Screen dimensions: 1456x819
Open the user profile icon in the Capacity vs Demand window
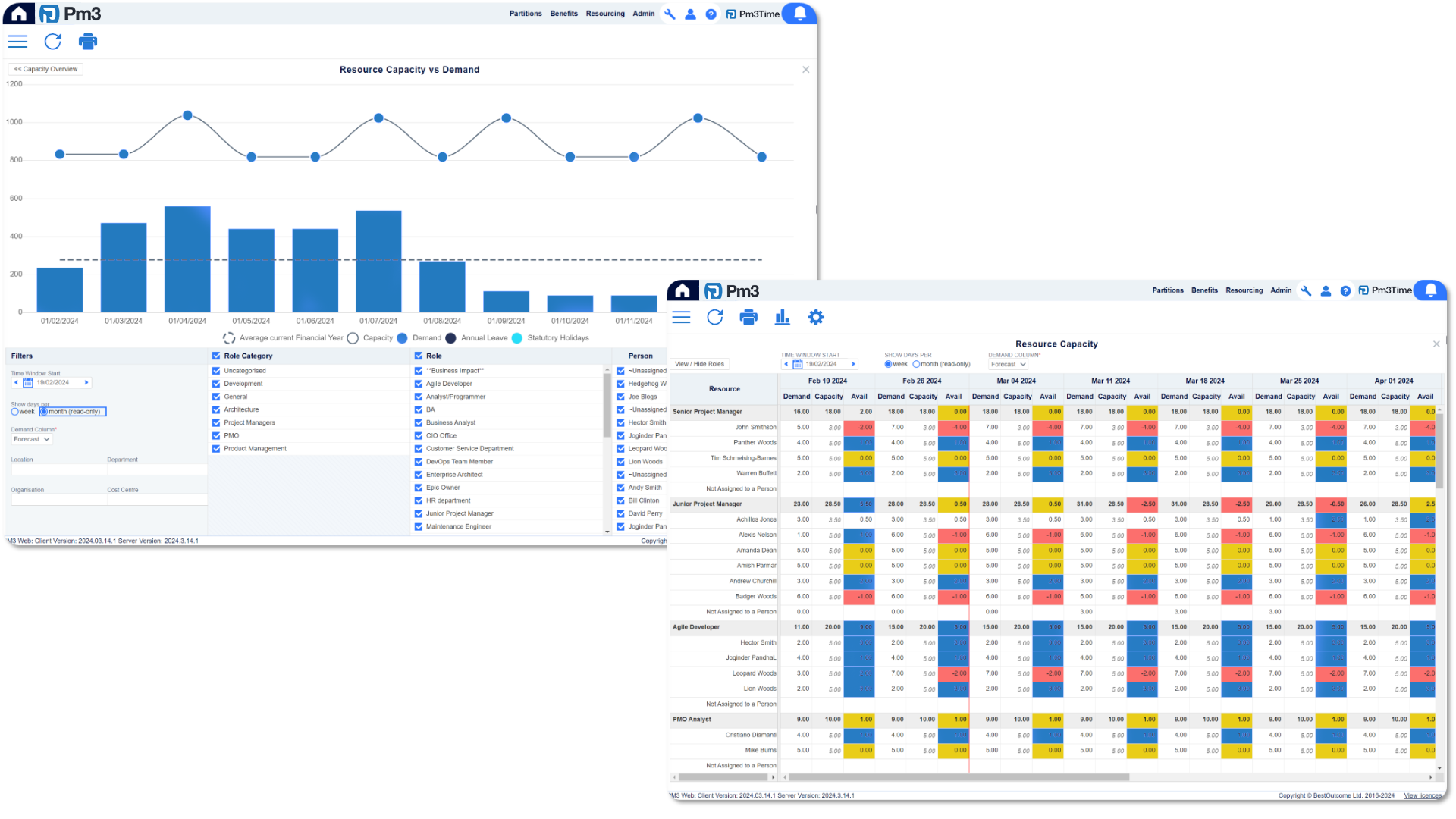[690, 14]
